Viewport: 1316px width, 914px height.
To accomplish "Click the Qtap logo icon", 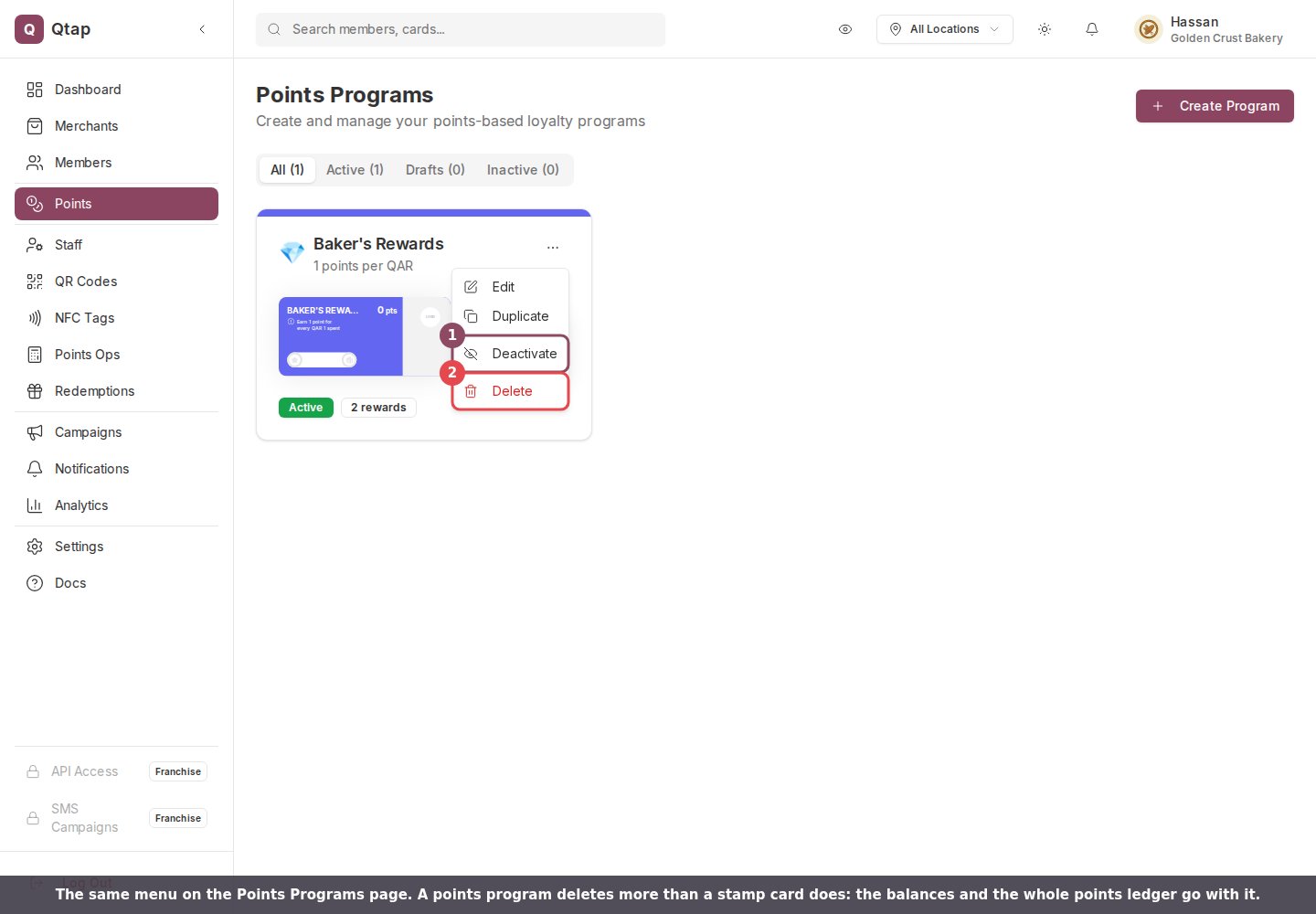I will pos(29,29).
